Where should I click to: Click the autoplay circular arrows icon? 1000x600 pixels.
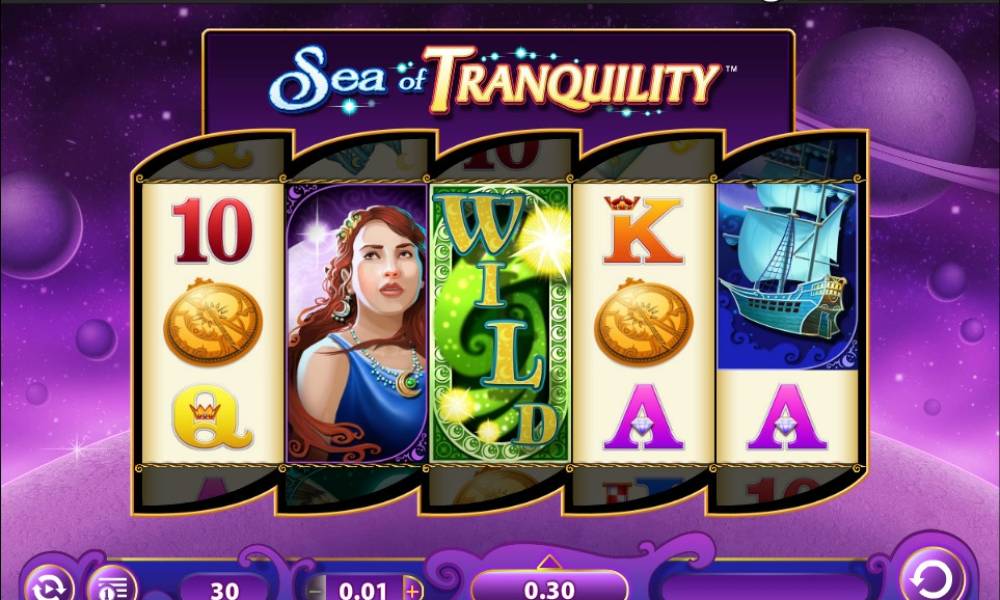tap(49, 587)
